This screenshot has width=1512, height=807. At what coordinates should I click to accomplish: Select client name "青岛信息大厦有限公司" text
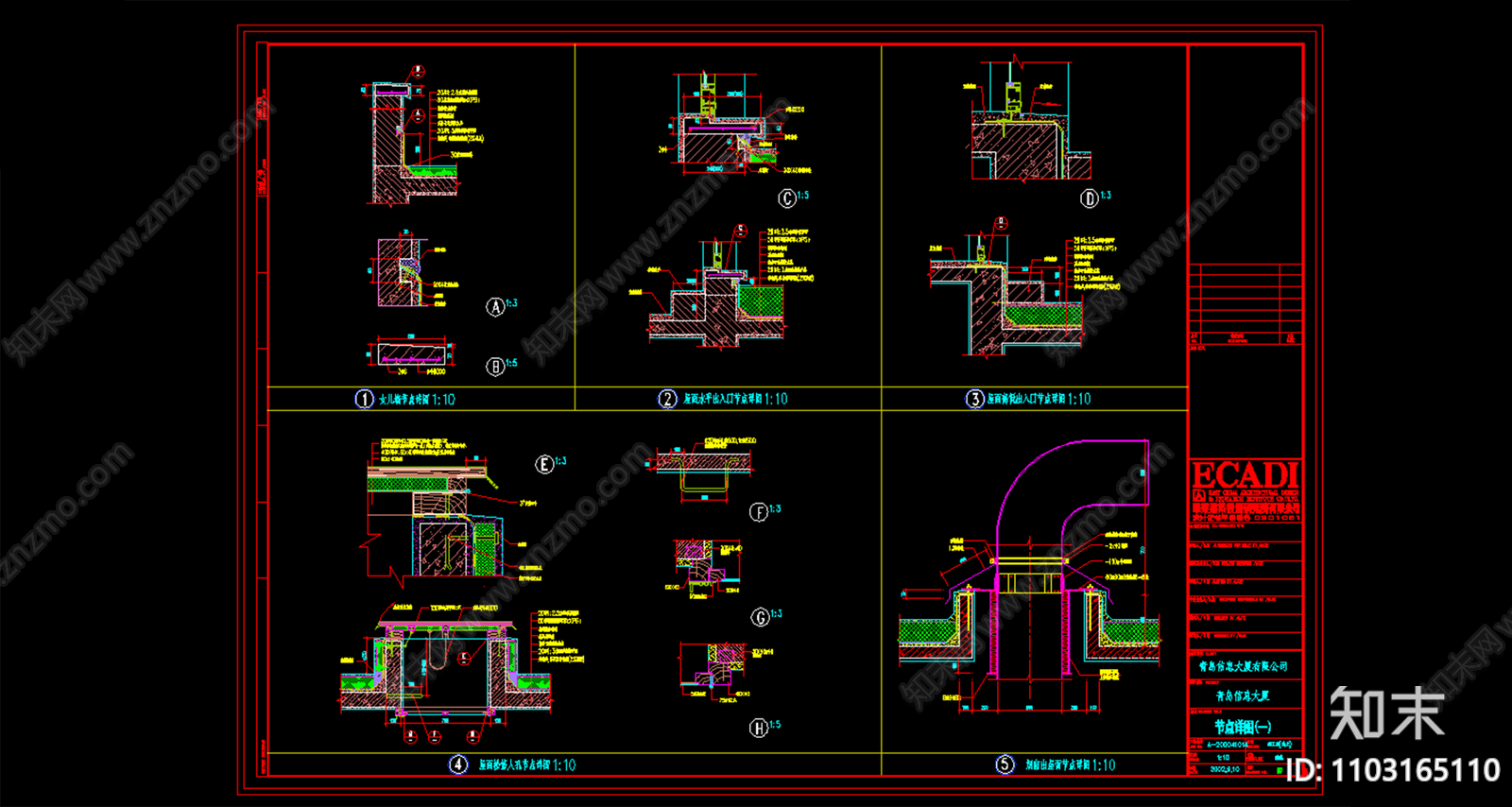pos(1243,666)
